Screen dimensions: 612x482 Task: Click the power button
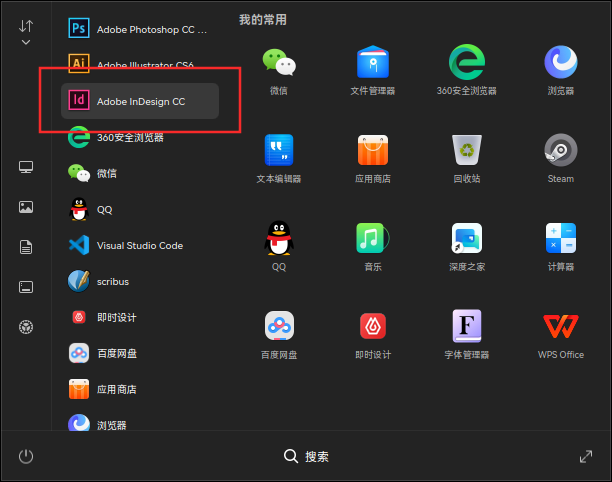pyautogui.click(x=26, y=456)
